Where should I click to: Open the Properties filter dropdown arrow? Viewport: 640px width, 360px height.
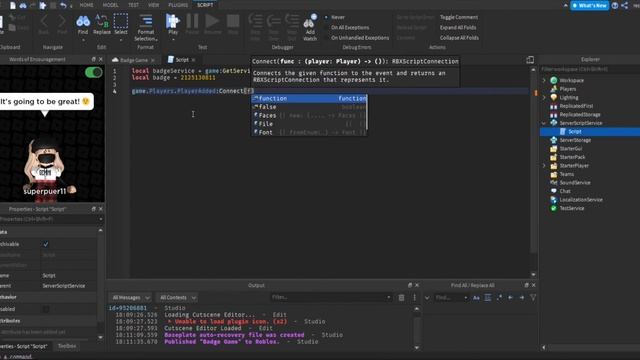[100, 219]
